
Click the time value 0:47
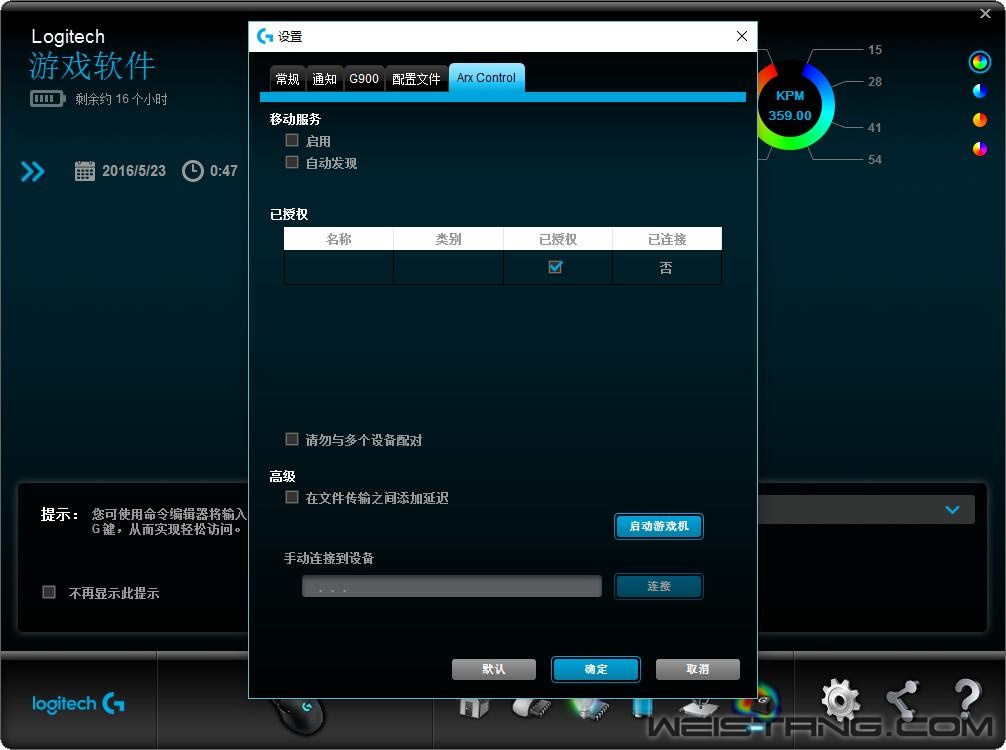[224, 171]
